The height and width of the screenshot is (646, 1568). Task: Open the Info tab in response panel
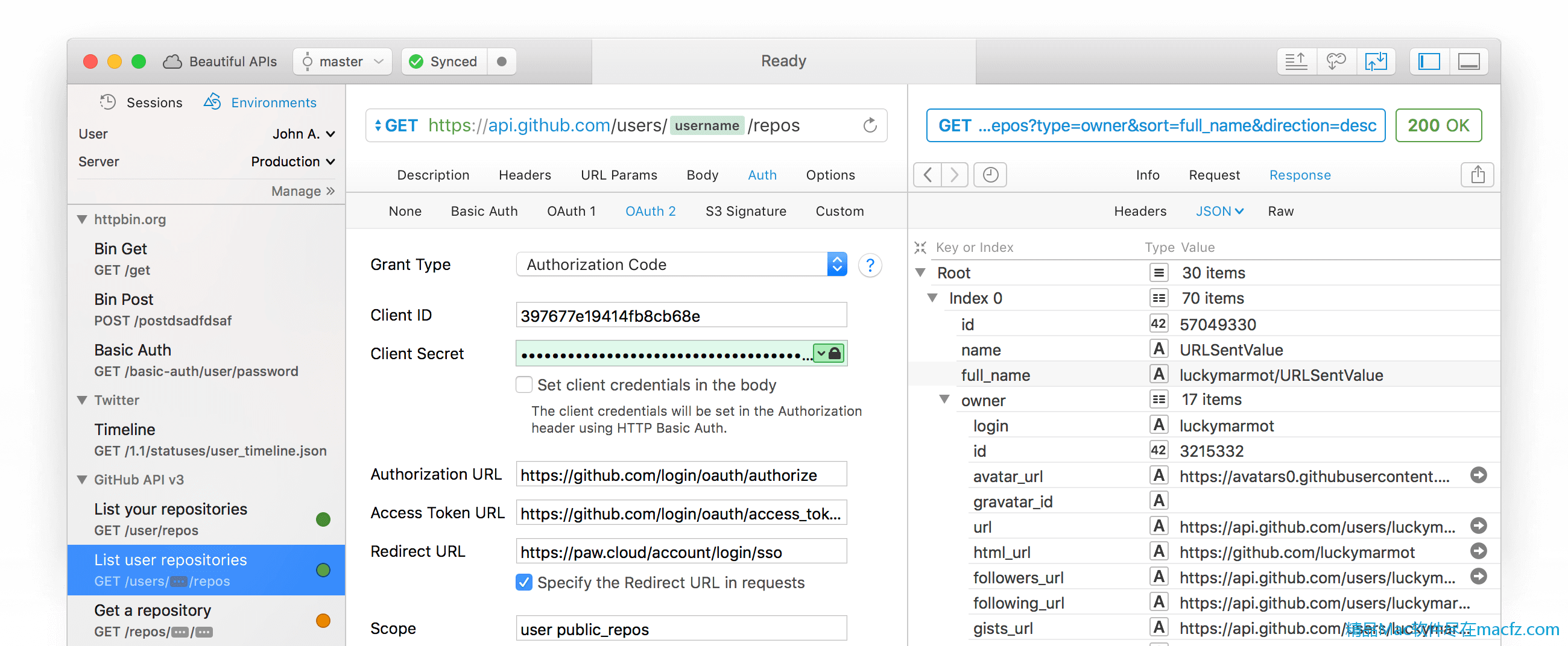[x=1148, y=175]
